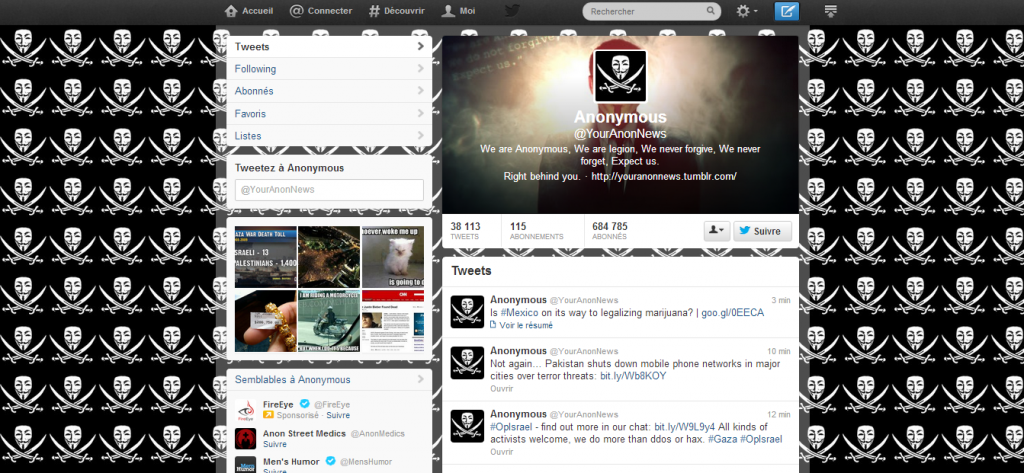Click Suivre under Anon Street Medics
Image resolution: width=1024 pixels, height=473 pixels.
pyautogui.click(x=275, y=444)
